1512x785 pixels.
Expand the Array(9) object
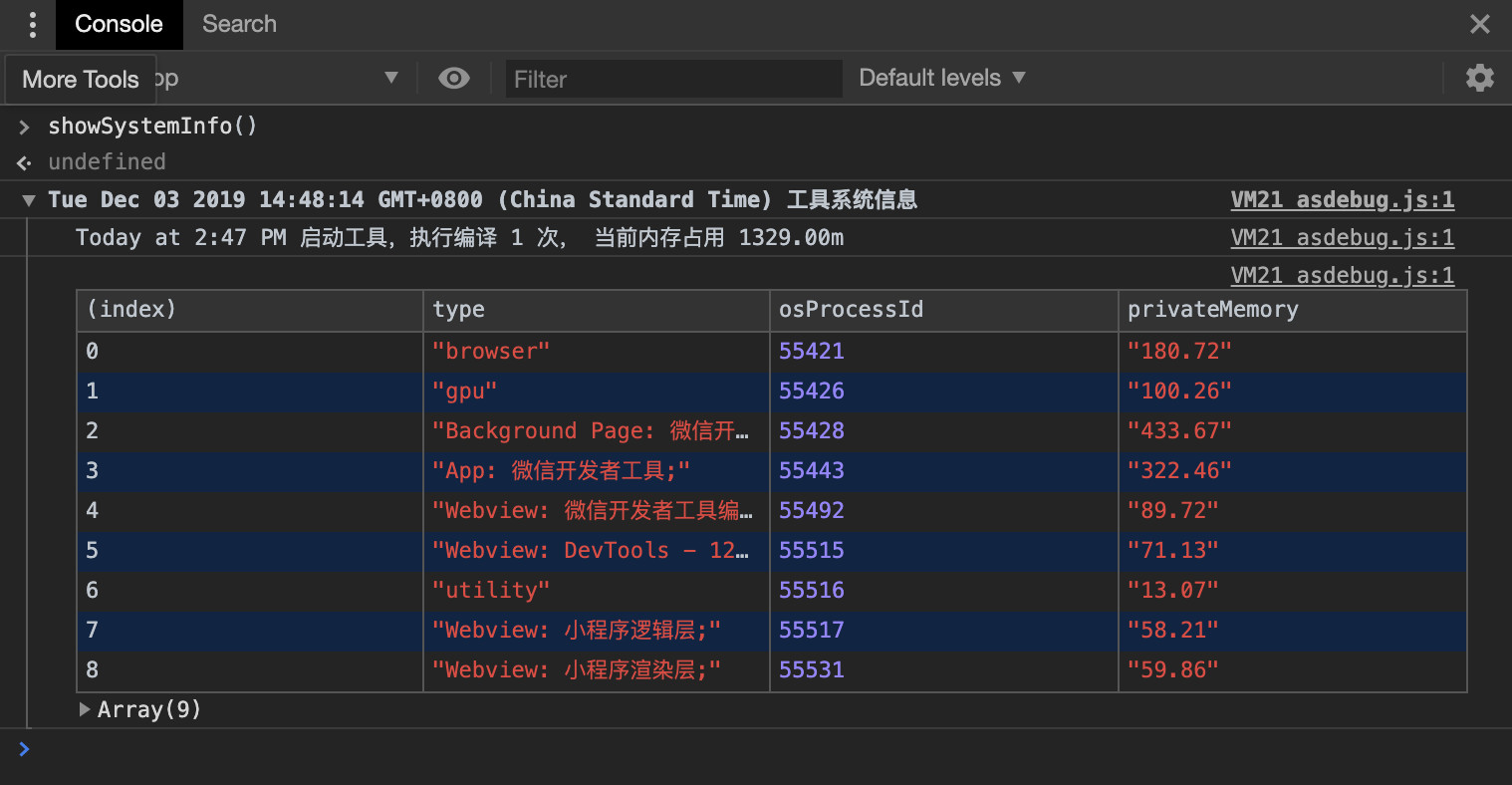coord(85,709)
